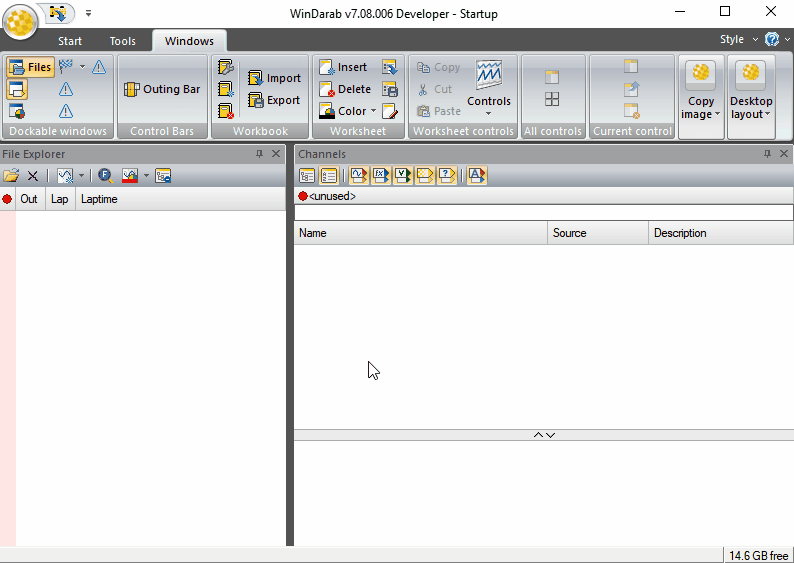
Task: Toggle the Outing Bar control bar
Action: point(162,89)
